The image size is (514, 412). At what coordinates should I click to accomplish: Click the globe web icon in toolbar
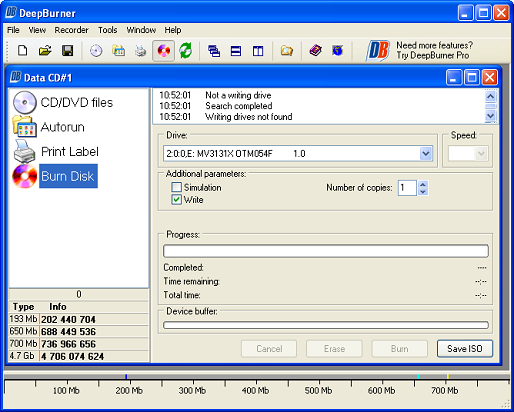point(338,51)
